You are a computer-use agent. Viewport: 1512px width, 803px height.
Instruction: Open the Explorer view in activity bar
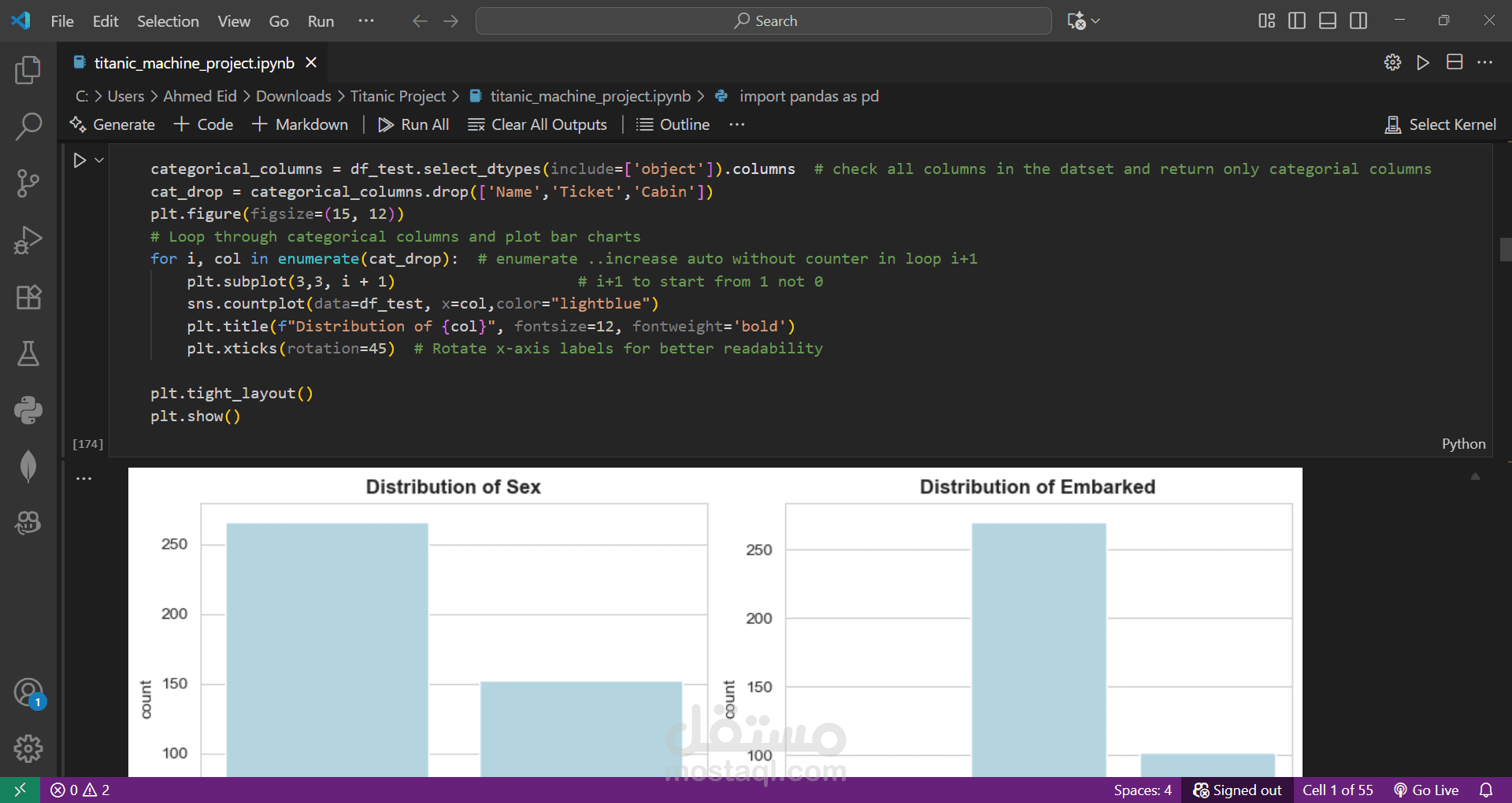(x=28, y=70)
